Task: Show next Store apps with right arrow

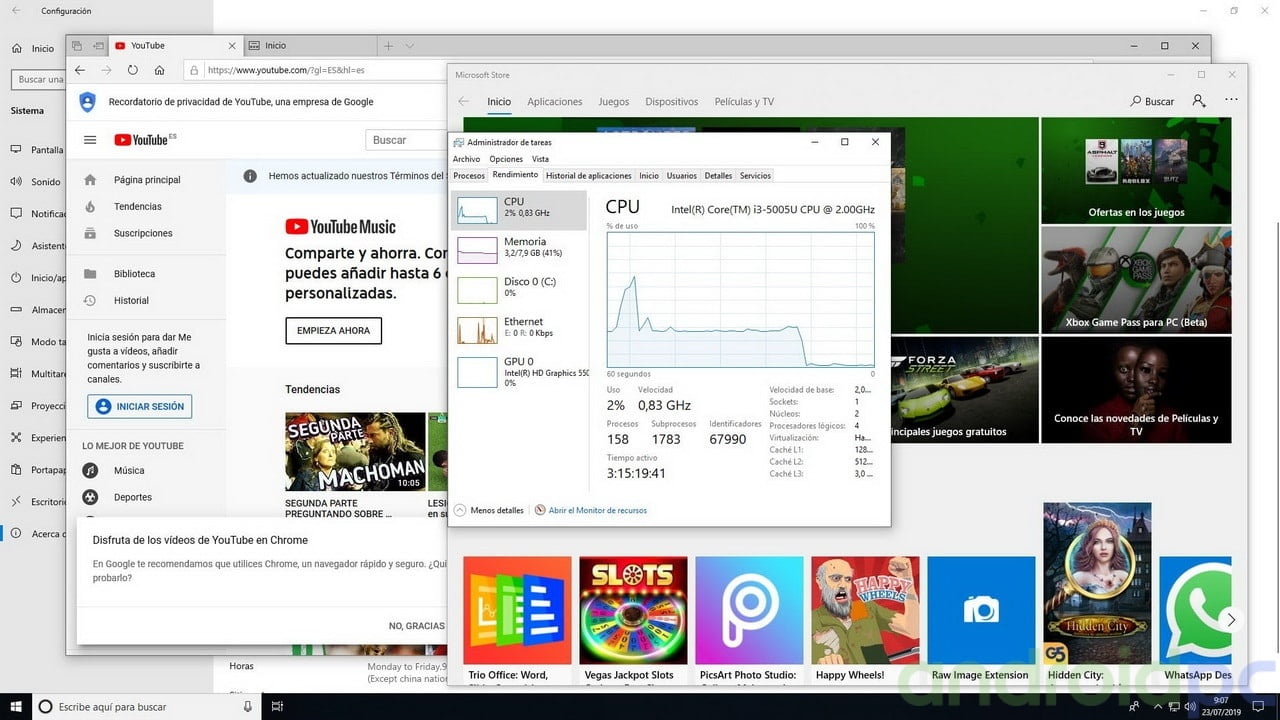Action: [1231, 620]
